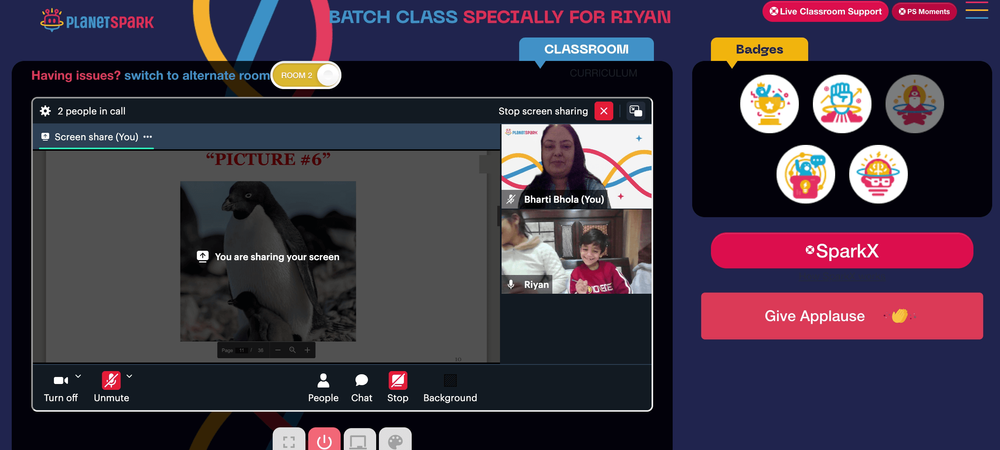The image size is (1000, 450).
Task: Zoom out the shared PDF
Action: click(278, 350)
